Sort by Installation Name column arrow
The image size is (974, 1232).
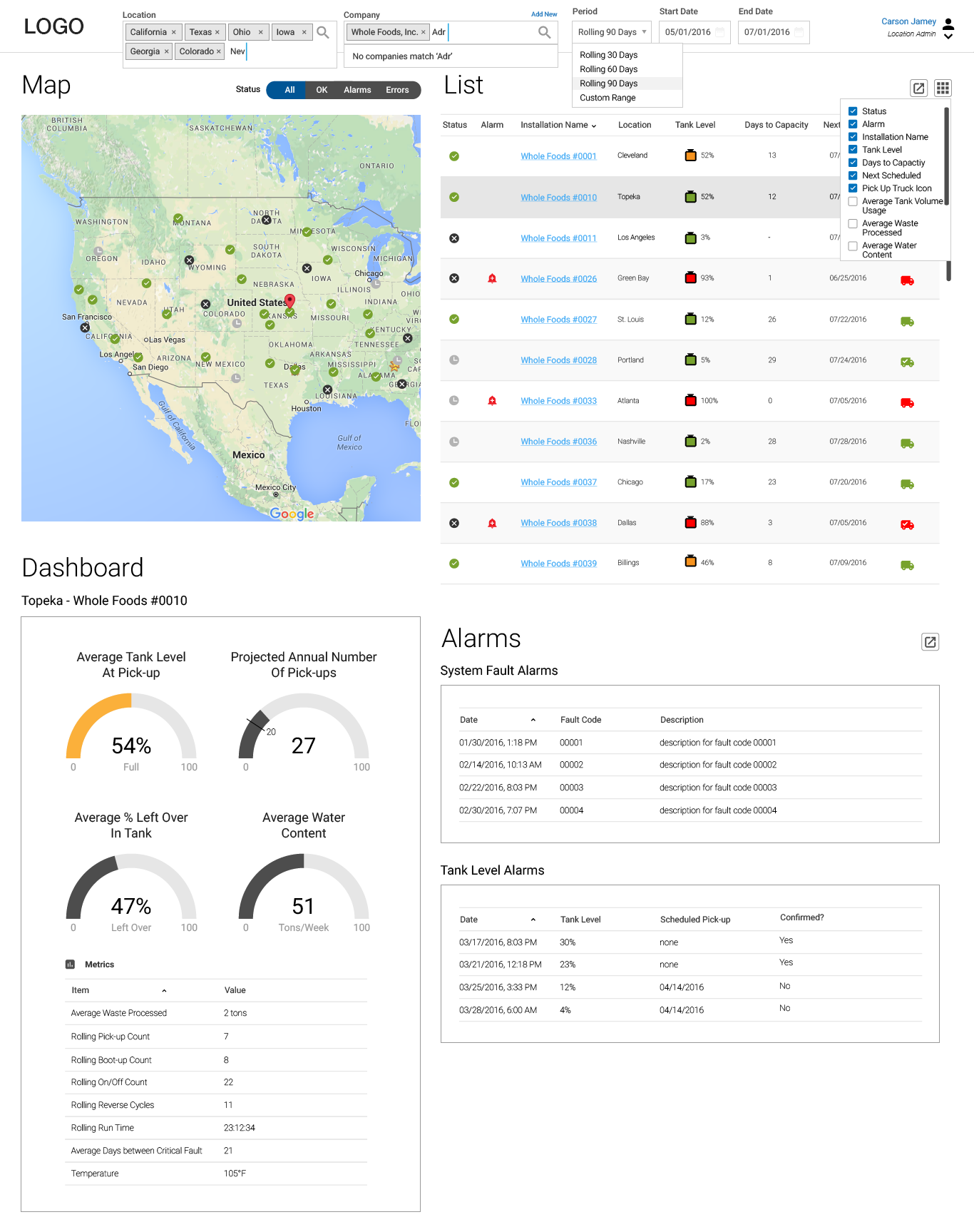click(x=594, y=126)
